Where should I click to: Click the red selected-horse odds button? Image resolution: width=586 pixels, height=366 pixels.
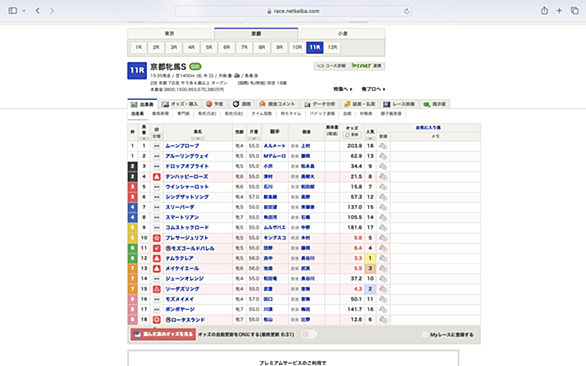coord(163,334)
